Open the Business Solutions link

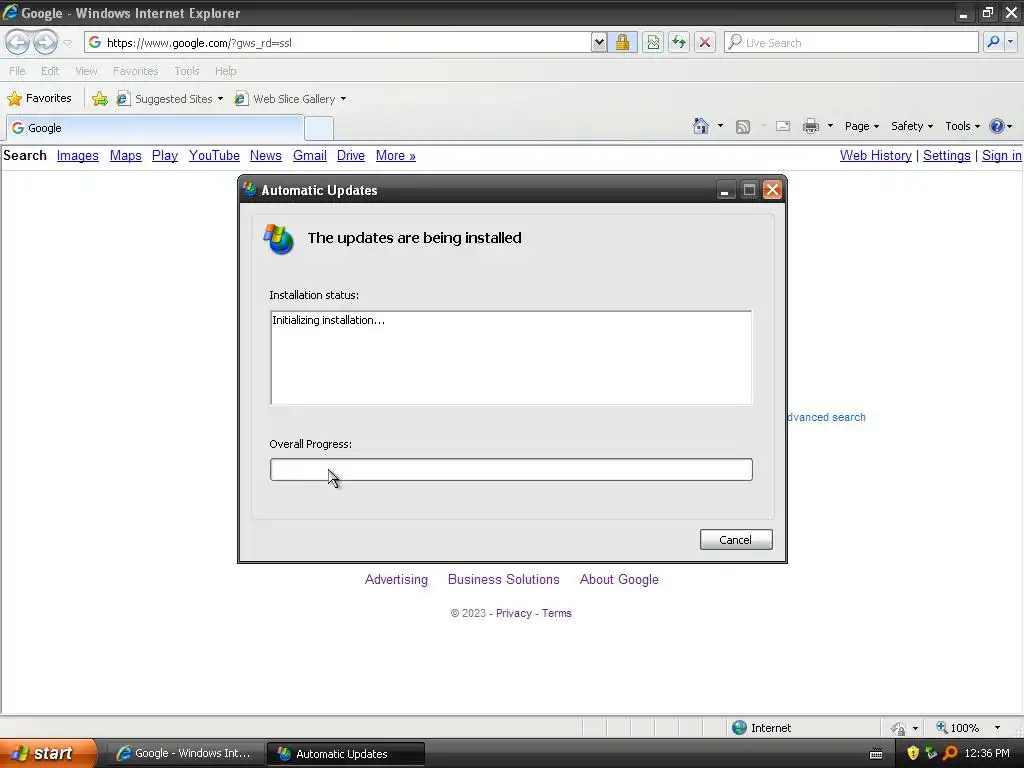504,579
